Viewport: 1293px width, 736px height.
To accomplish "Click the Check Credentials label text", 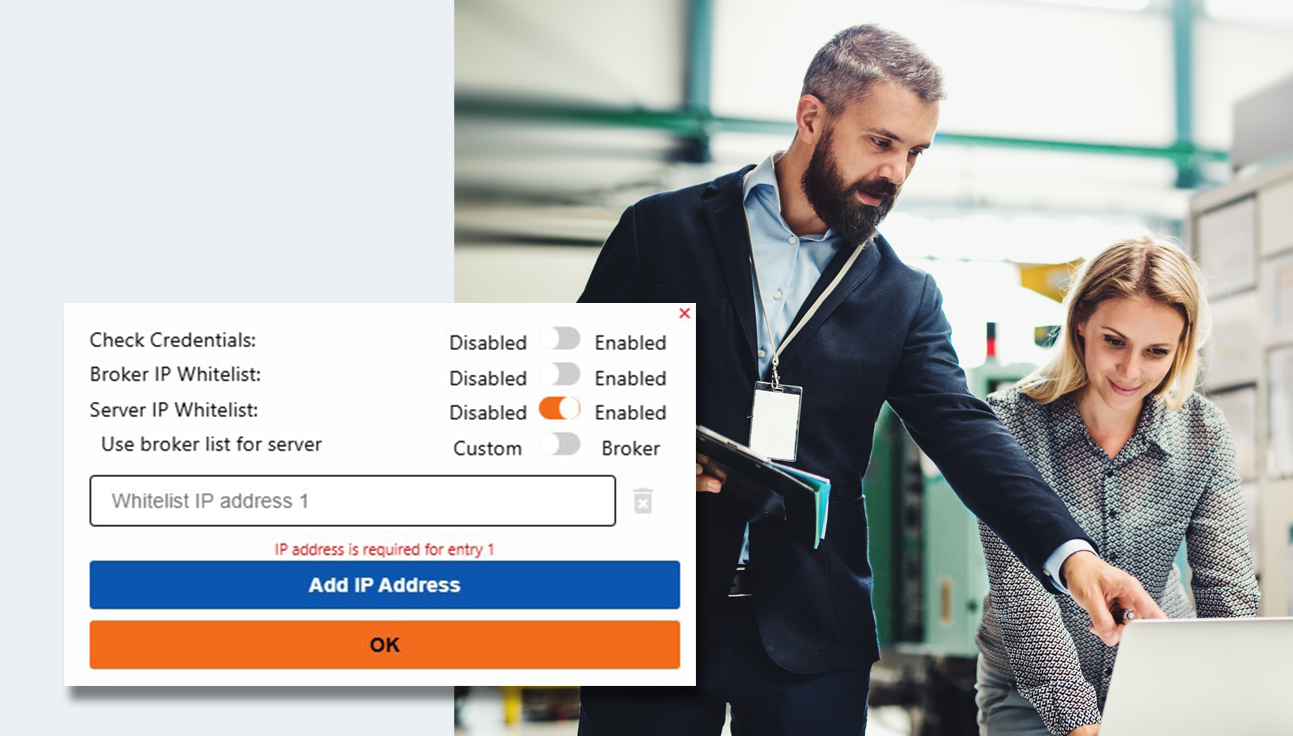I will [x=173, y=340].
